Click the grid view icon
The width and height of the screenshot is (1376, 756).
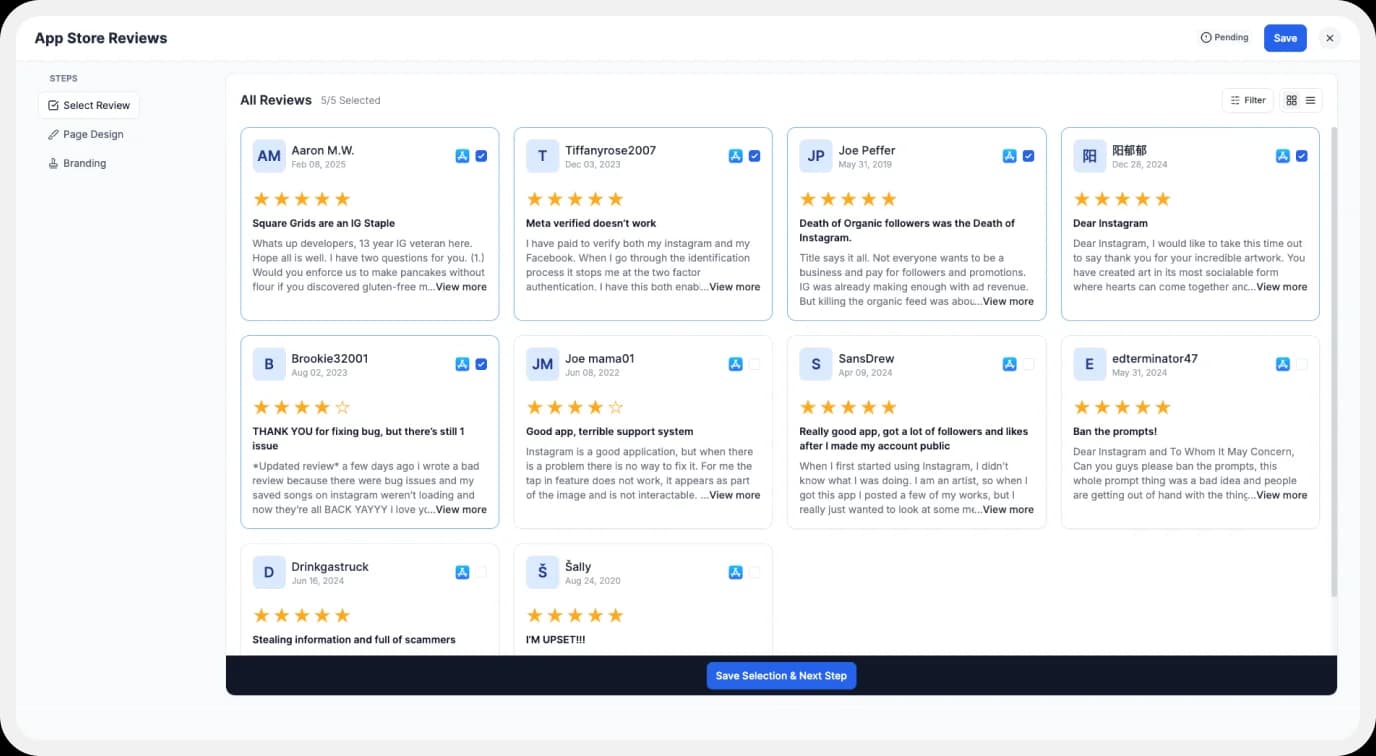pos(1291,100)
